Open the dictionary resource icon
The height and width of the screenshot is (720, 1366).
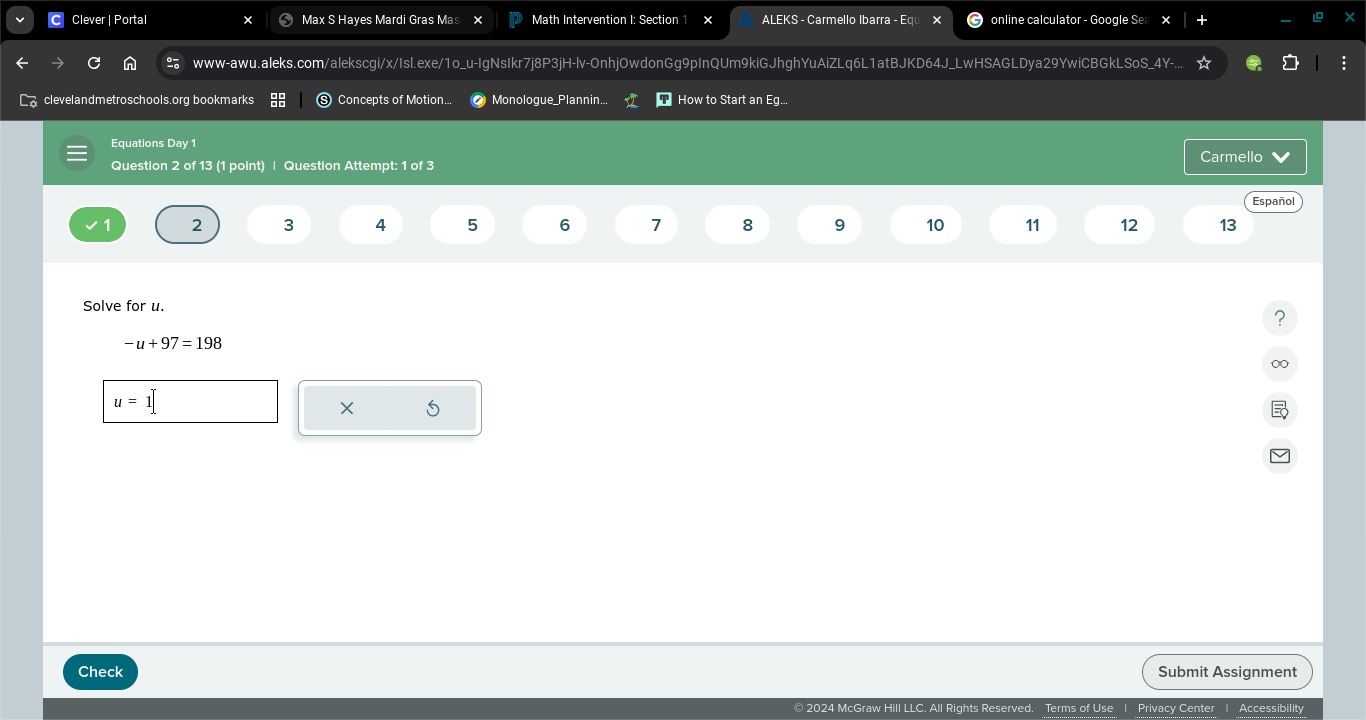[x=1280, y=410]
